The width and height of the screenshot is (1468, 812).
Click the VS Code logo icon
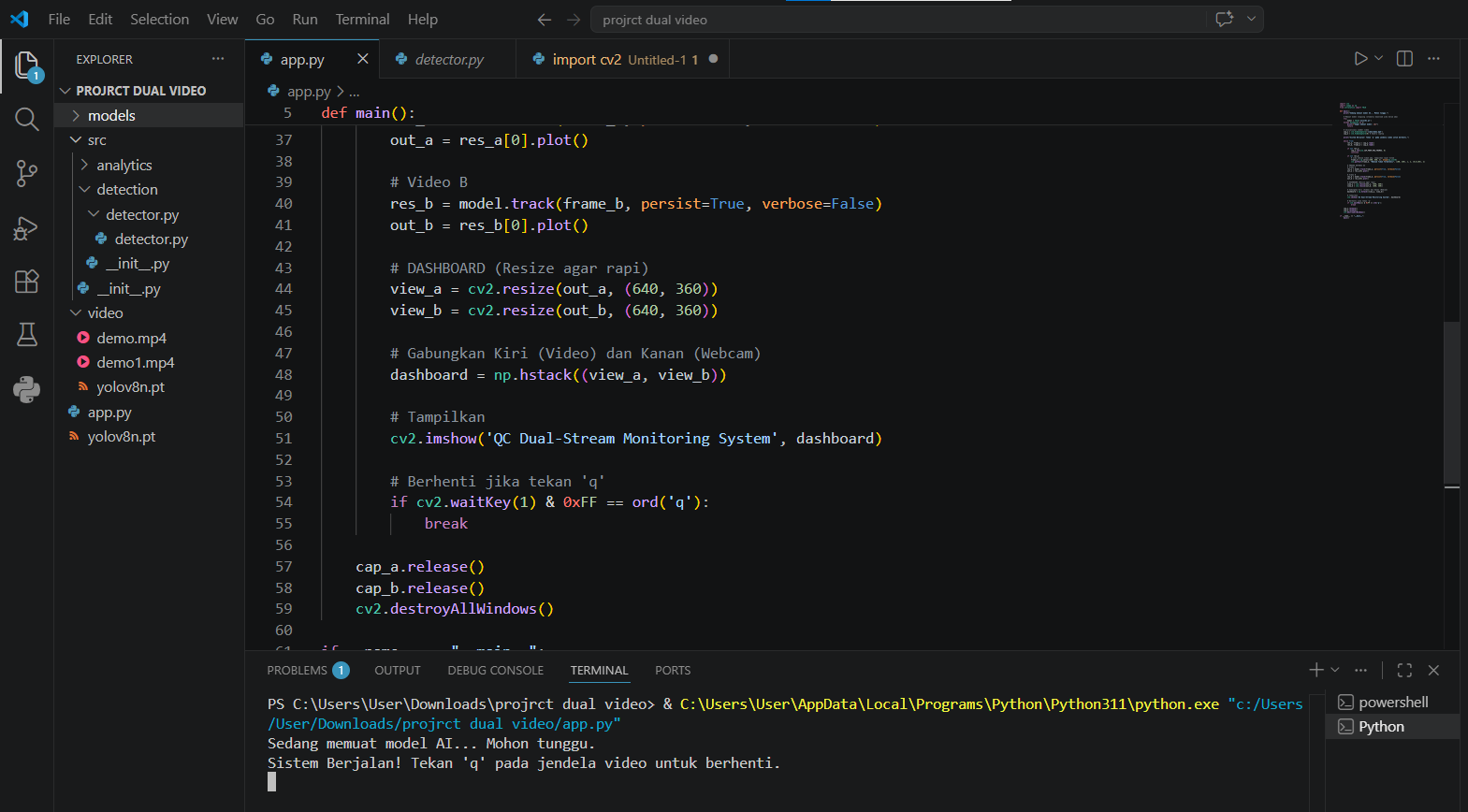[19, 19]
